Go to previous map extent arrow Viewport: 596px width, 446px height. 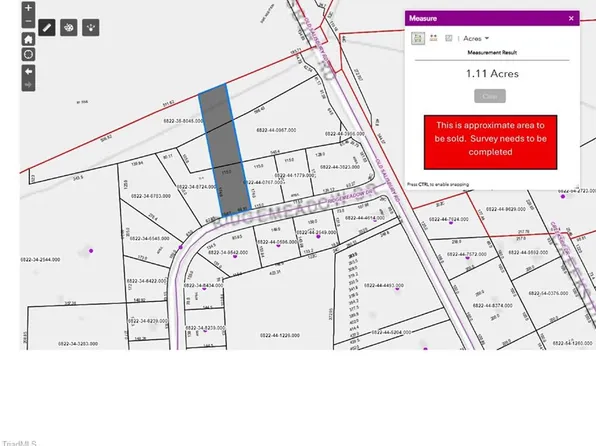coord(28,71)
